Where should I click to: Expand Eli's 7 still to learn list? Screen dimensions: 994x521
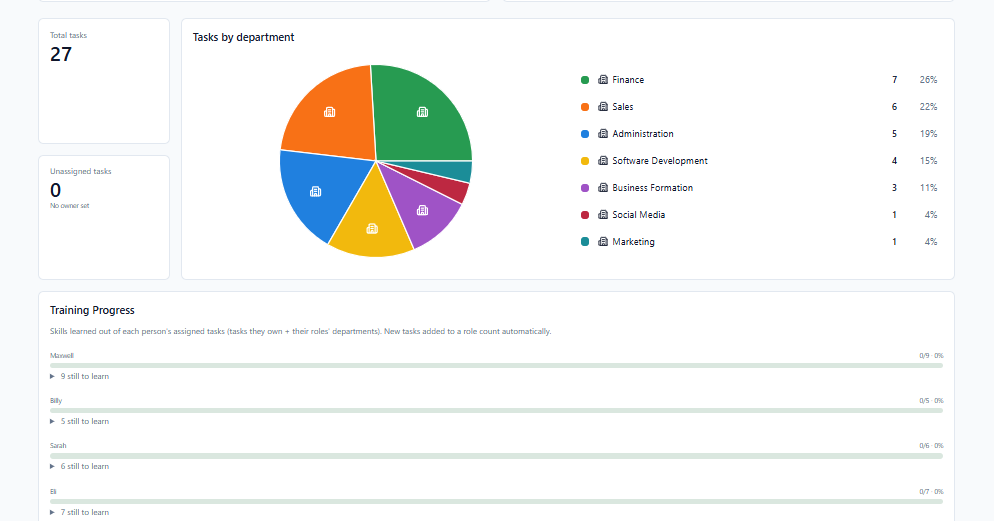(x=79, y=512)
